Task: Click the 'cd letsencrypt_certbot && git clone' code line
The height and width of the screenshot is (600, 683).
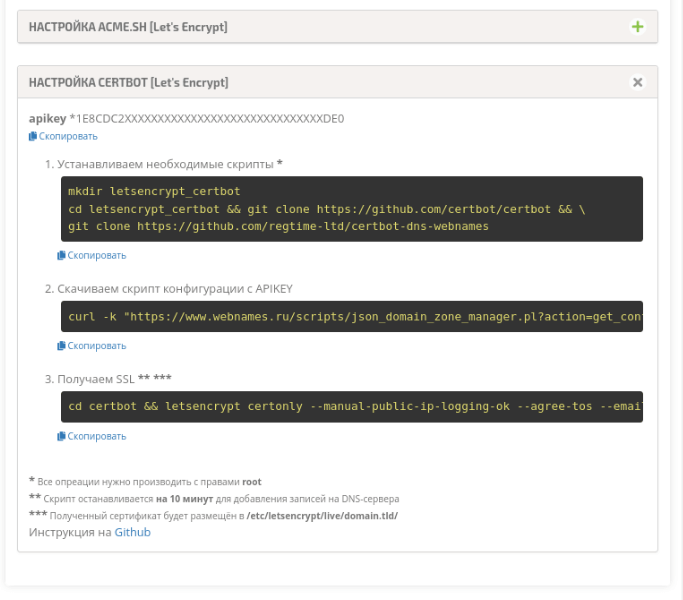Action: [x=327, y=209]
